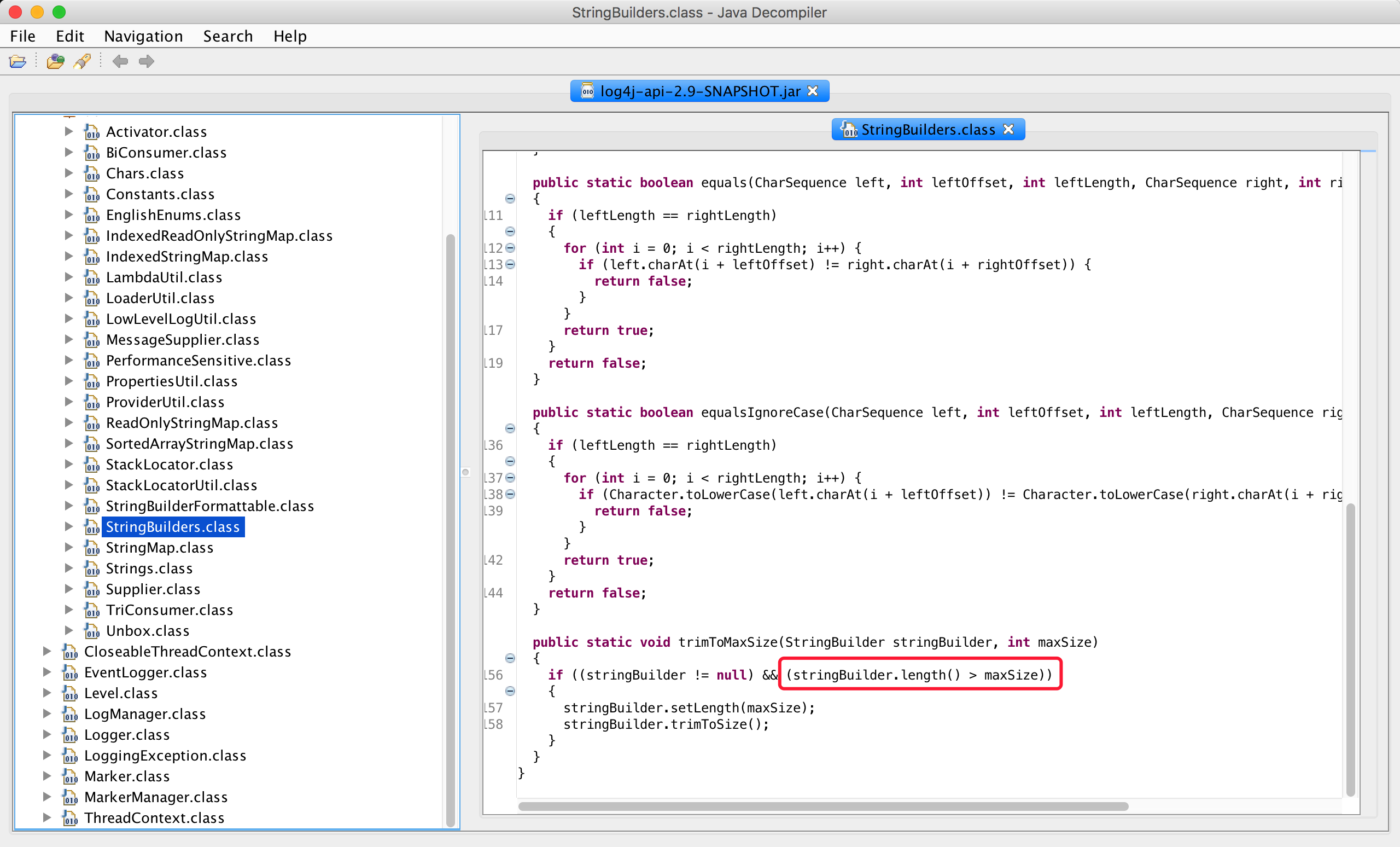
Task: Expand the BiConsumer.class tree node
Action: tap(69, 152)
